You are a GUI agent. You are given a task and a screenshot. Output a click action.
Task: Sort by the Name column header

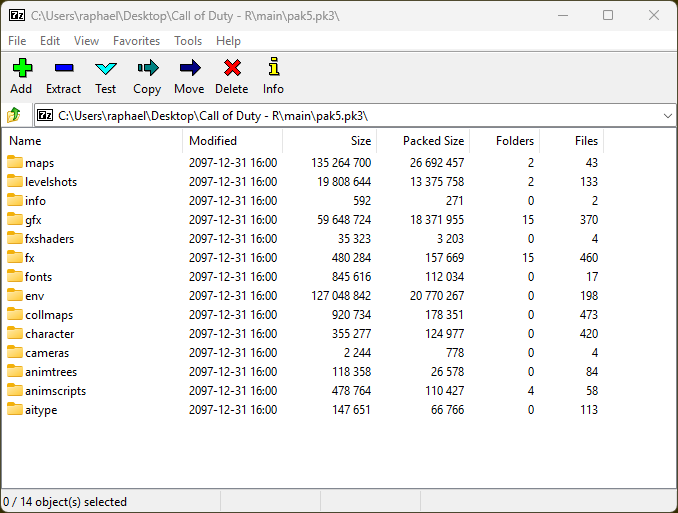click(x=93, y=141)
